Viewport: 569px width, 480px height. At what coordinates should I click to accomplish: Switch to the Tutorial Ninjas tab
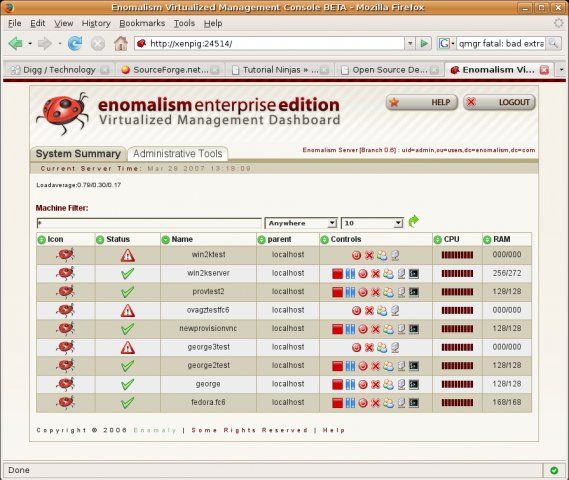click(x=280, y=70)
